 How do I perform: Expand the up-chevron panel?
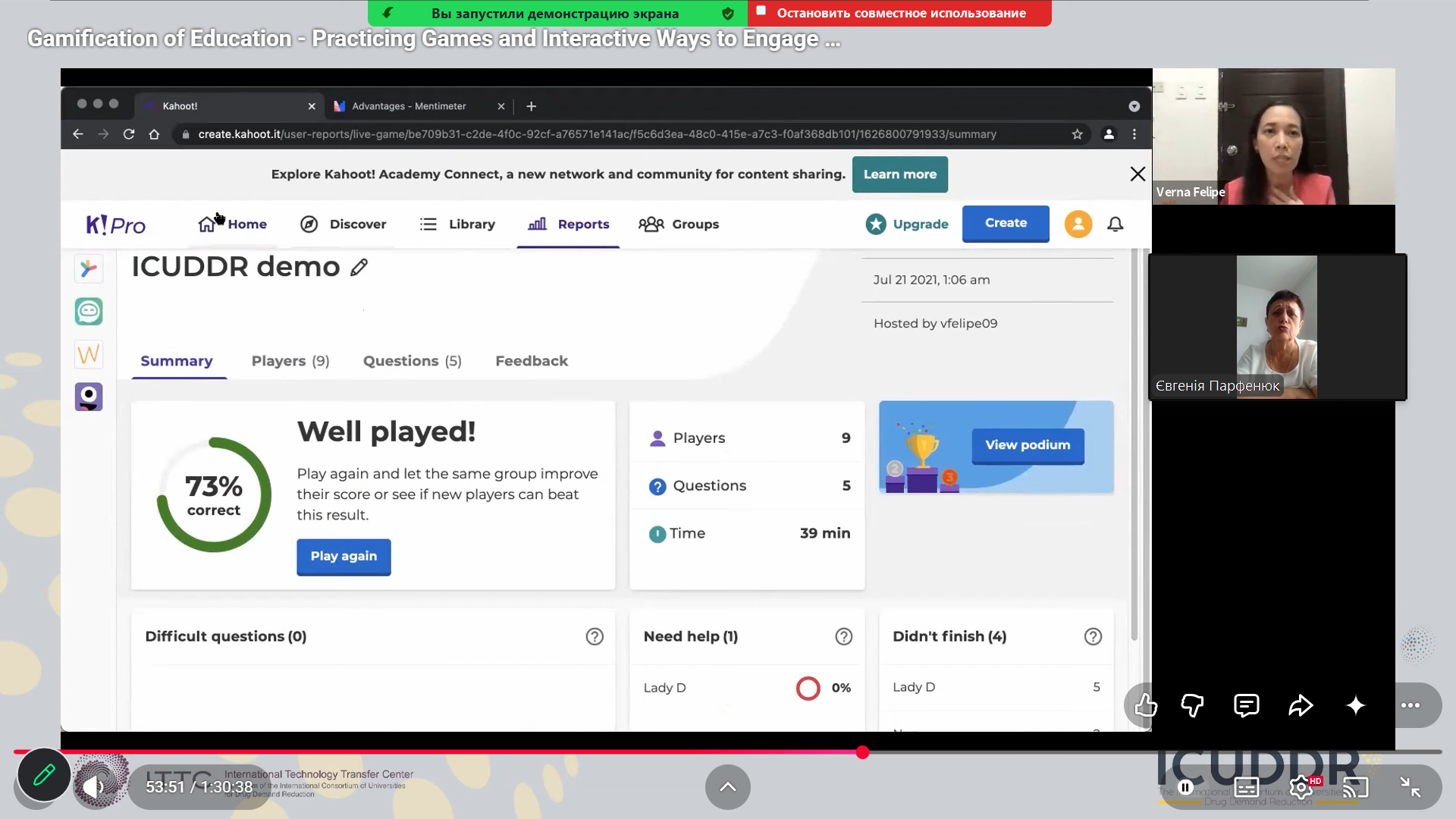[x=728, y=787]
